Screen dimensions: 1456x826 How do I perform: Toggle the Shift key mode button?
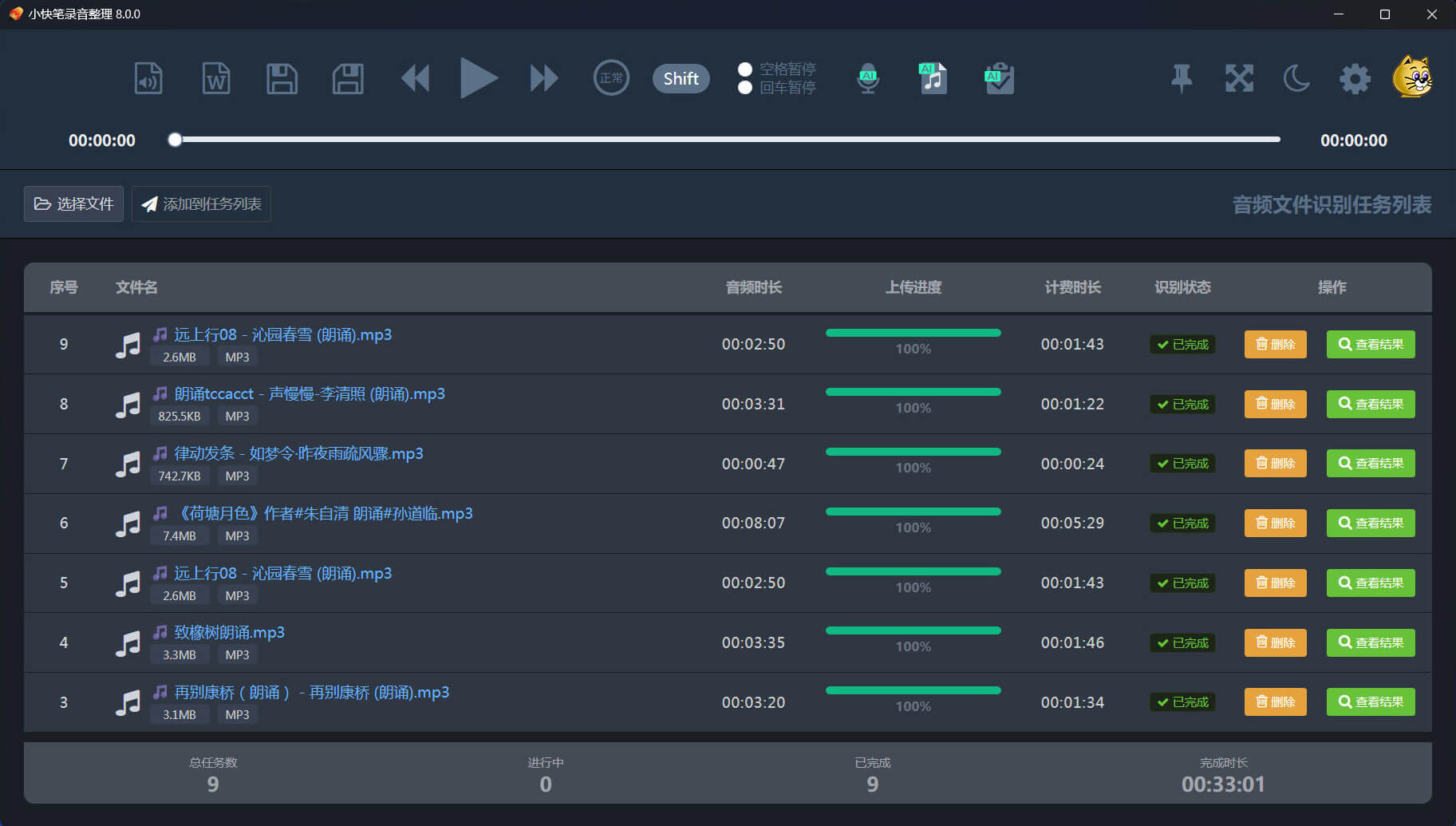pyautogui.click(x=681, y=78)
